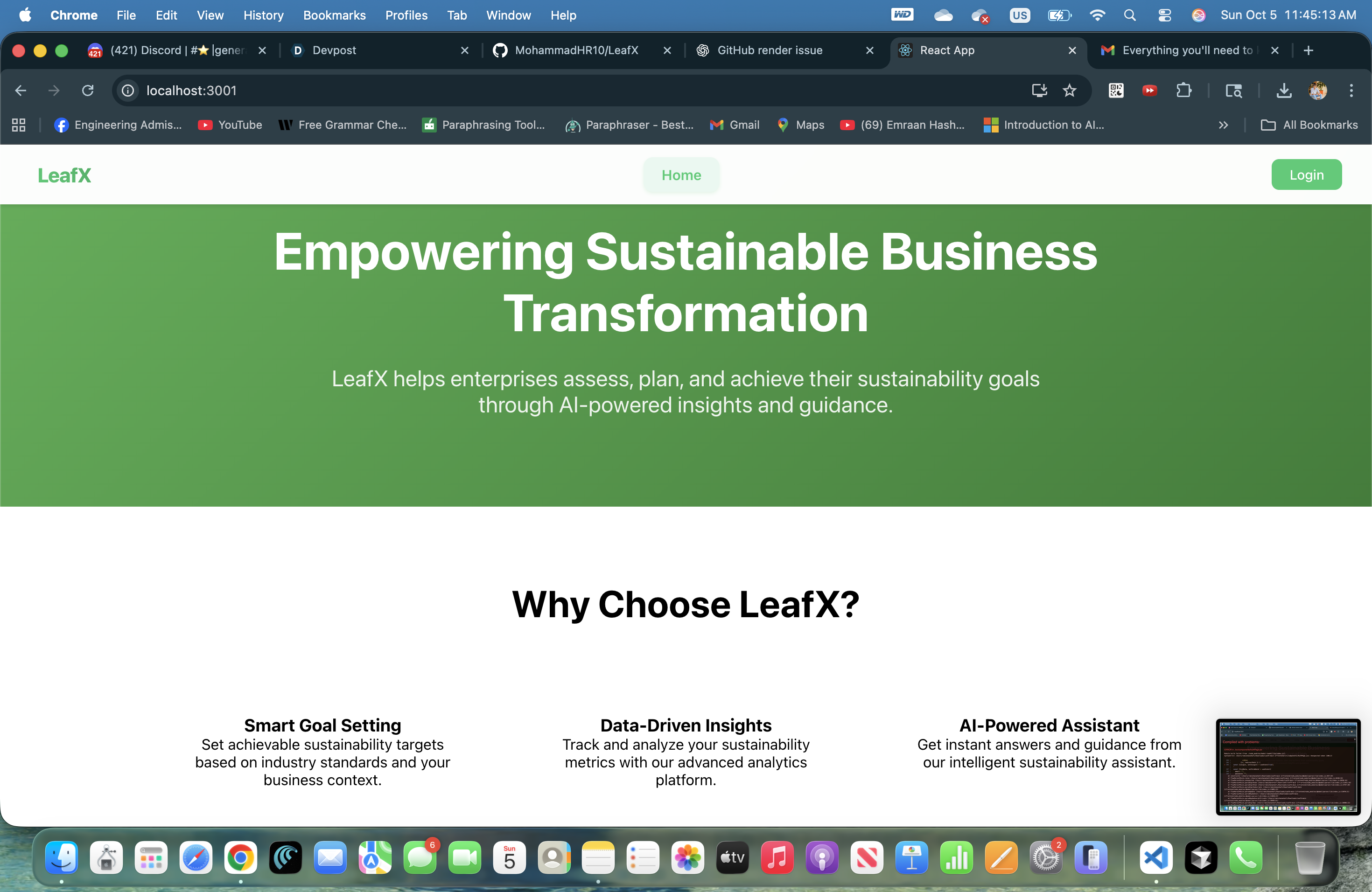This screenshot has width=1372, height=892.
Task: Click the green Login button
Action: click(x=1306, y=174)
